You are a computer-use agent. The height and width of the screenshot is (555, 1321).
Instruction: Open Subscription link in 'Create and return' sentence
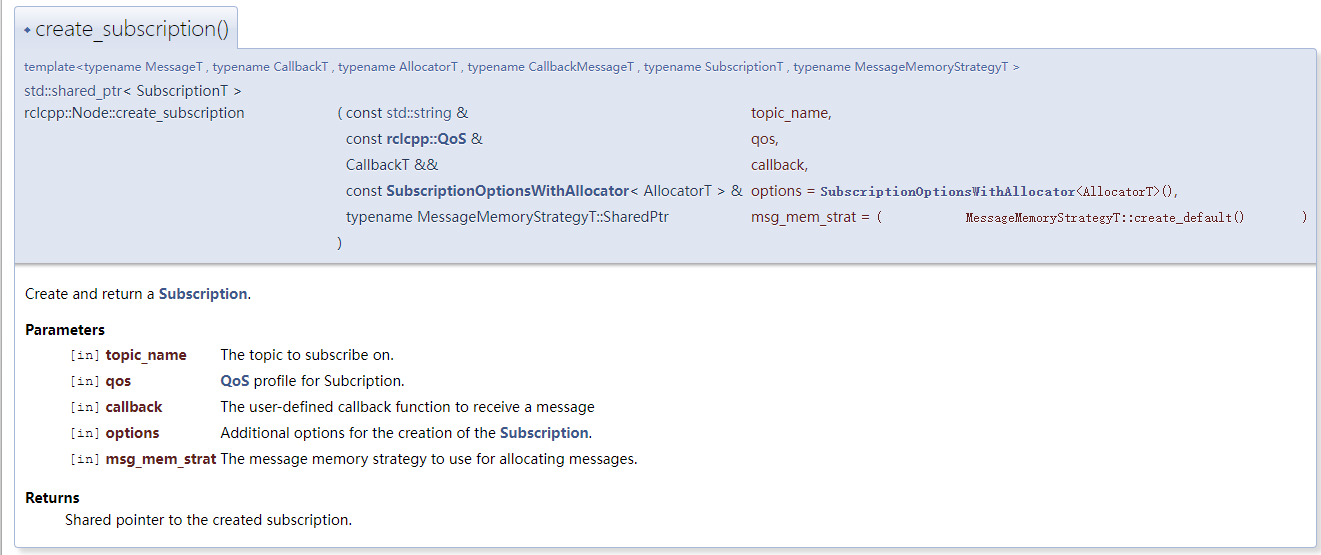click(x=202, y=294)
